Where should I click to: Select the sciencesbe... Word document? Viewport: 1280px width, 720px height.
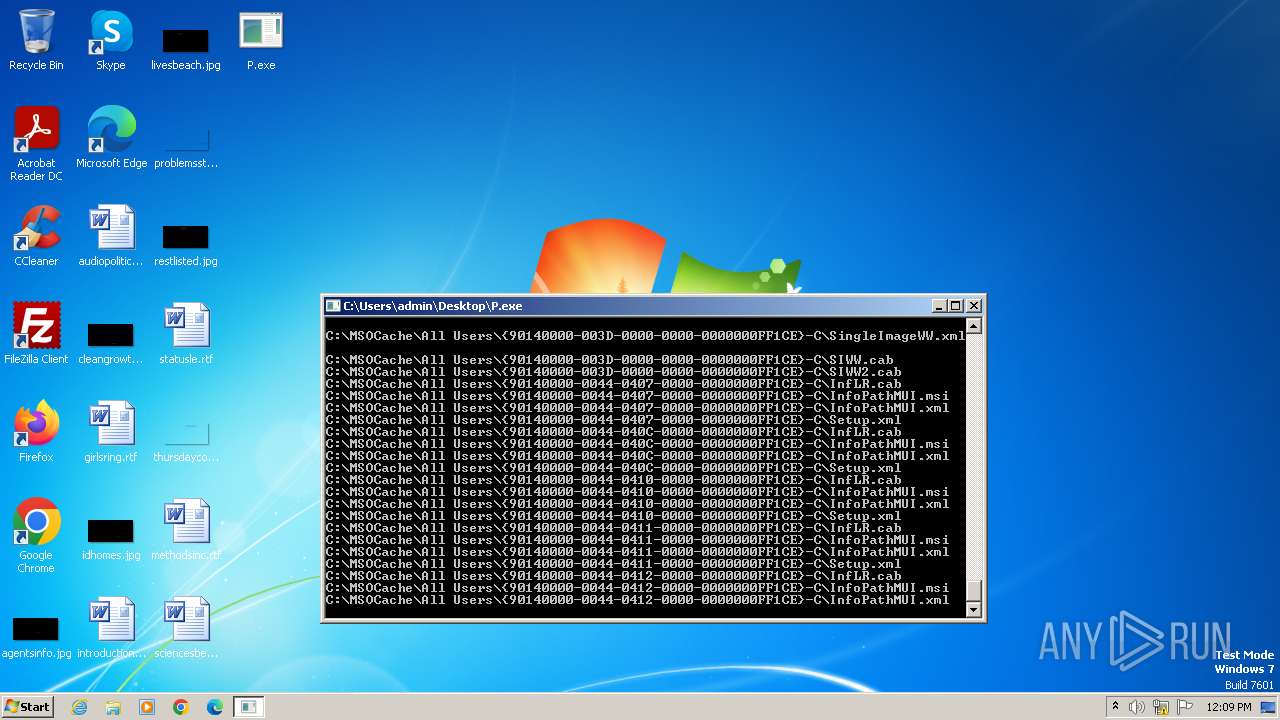pos(186,628)
